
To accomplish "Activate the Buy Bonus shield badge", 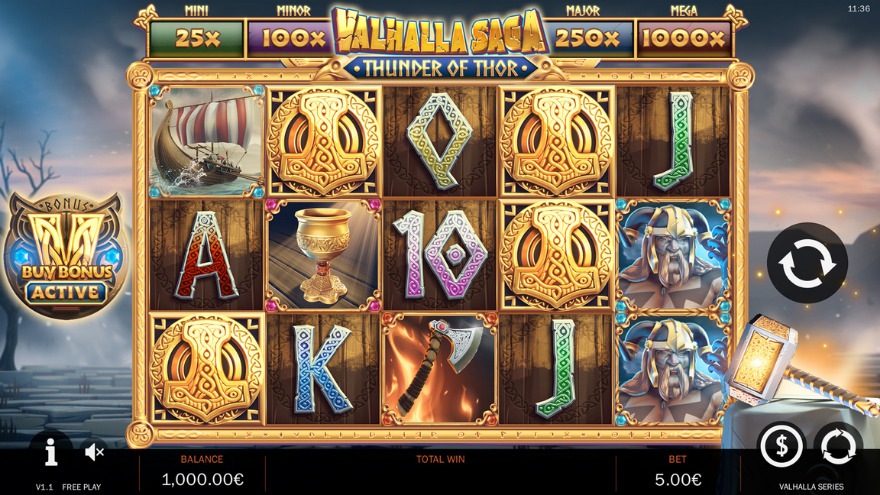I will point(66,255).
